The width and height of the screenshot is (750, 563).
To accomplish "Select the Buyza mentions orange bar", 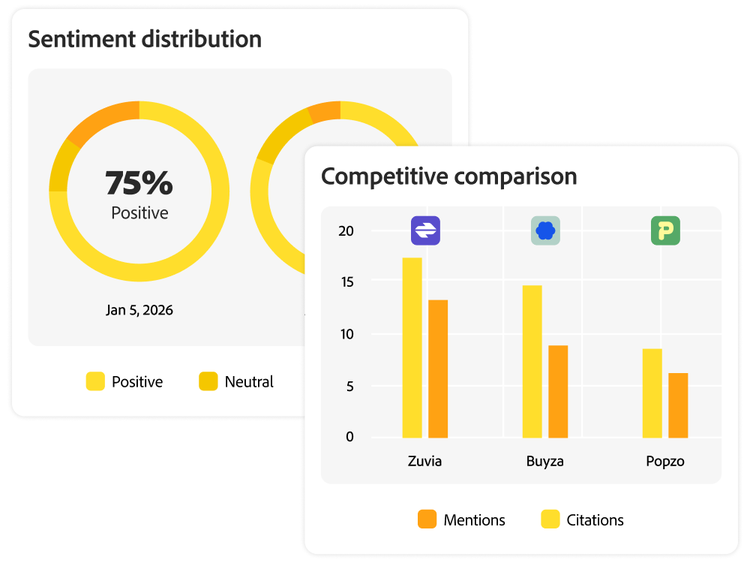I will 558,391.
